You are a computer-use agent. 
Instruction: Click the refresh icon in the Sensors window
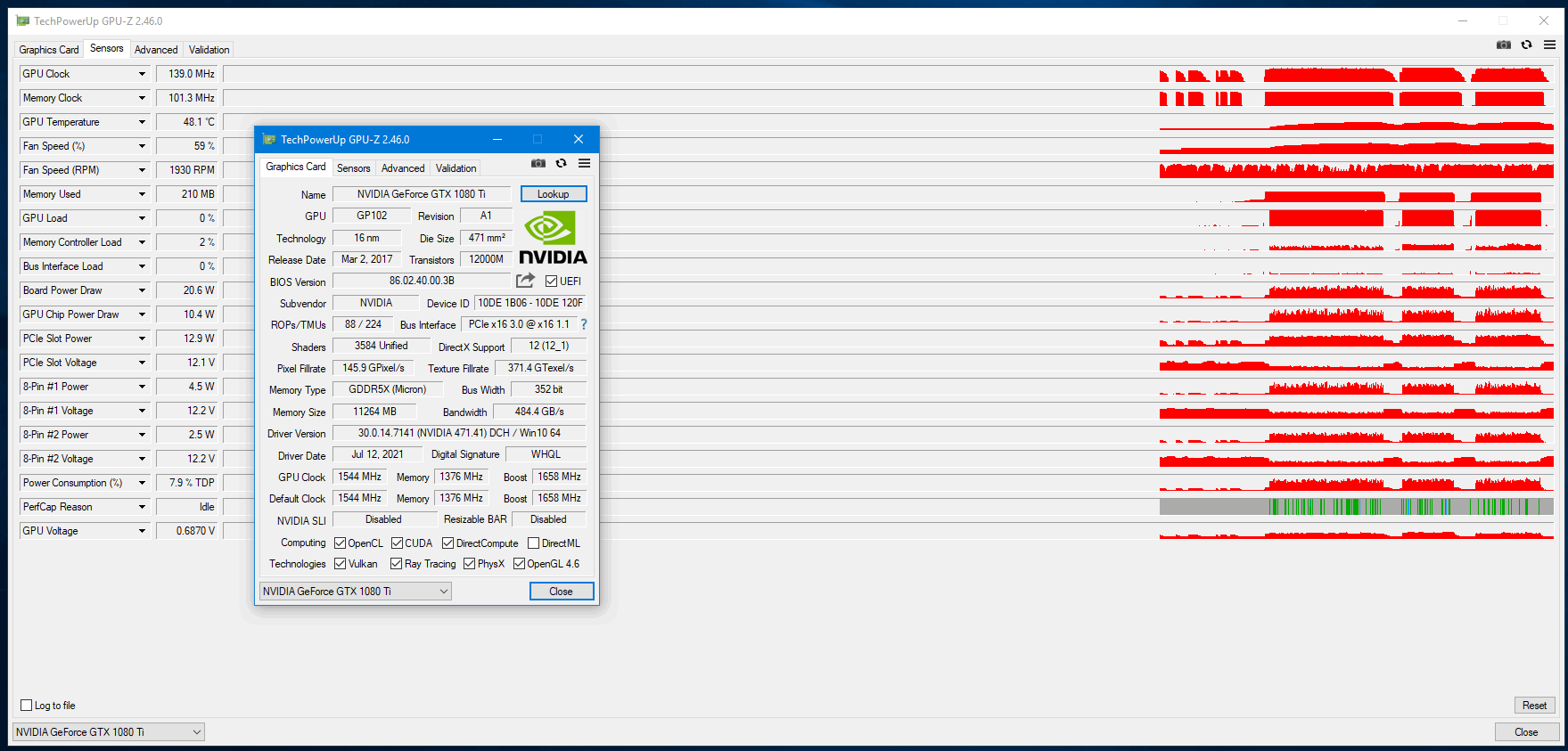1526,45
